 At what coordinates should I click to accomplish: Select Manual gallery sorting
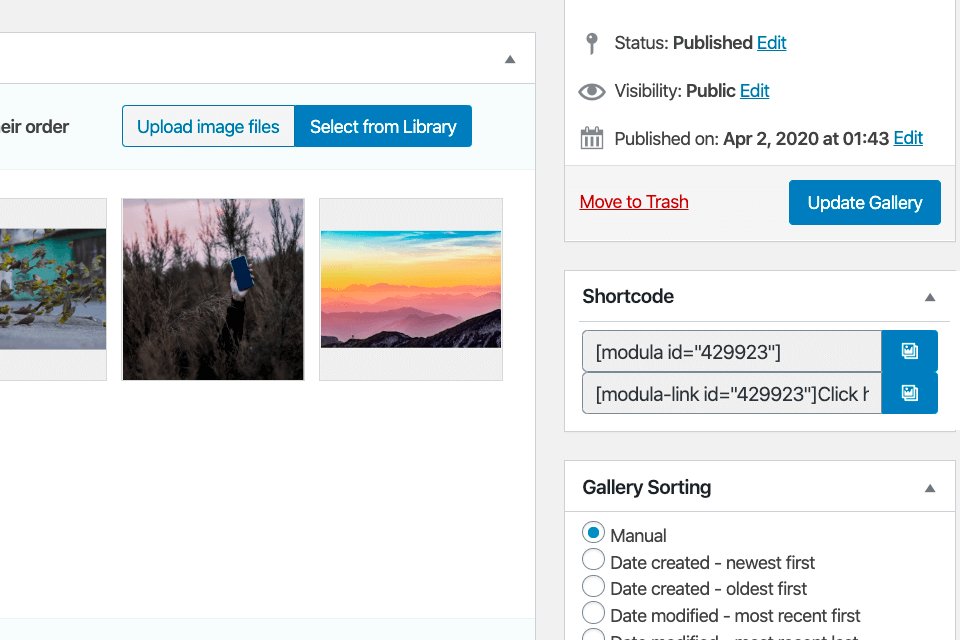coord(593,534)
